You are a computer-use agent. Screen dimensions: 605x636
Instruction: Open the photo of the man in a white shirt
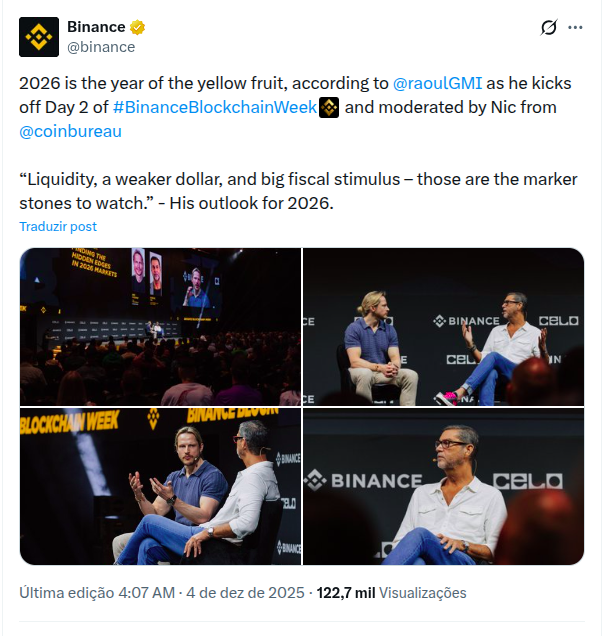click(443, 486)
